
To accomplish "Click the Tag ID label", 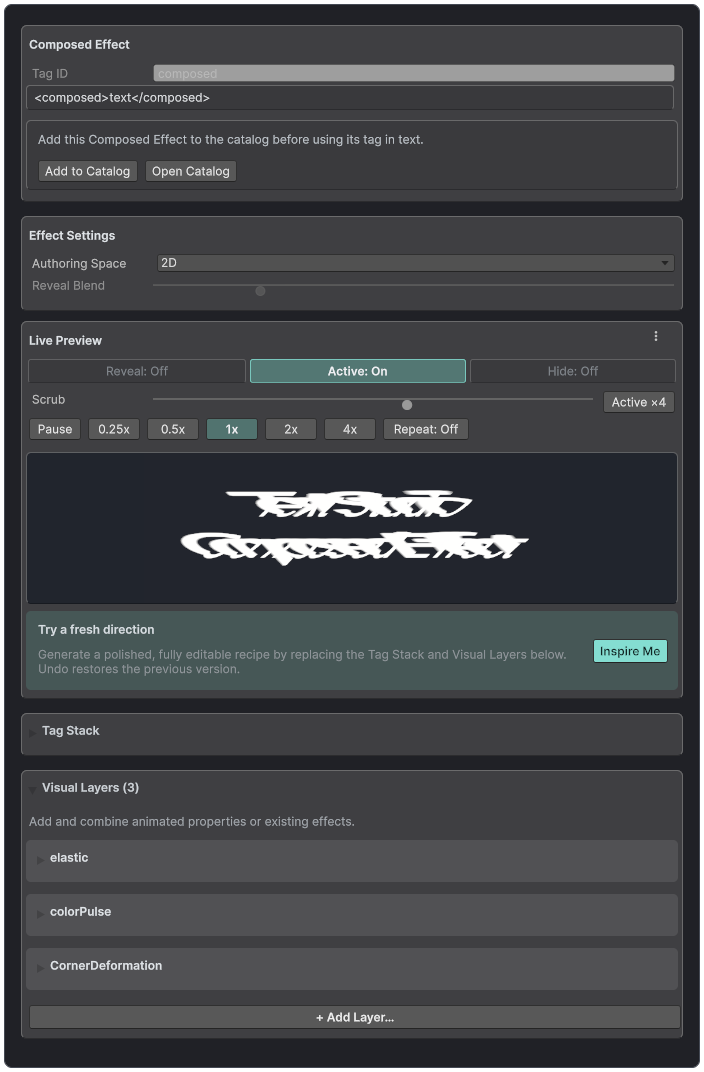I will pyautogui.click(x=50, y=74).
